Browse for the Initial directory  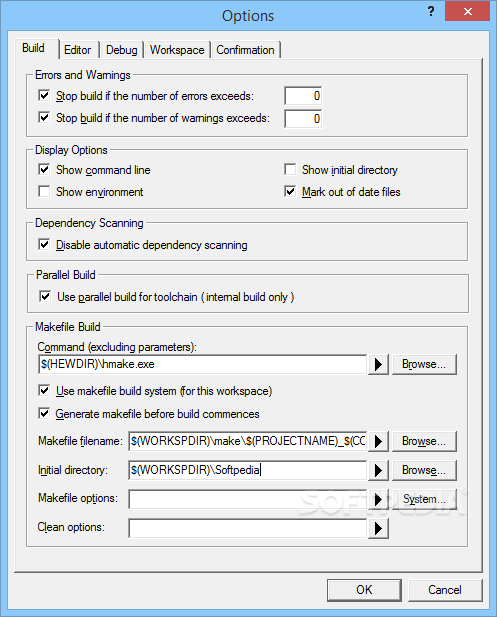coord(424,470)
